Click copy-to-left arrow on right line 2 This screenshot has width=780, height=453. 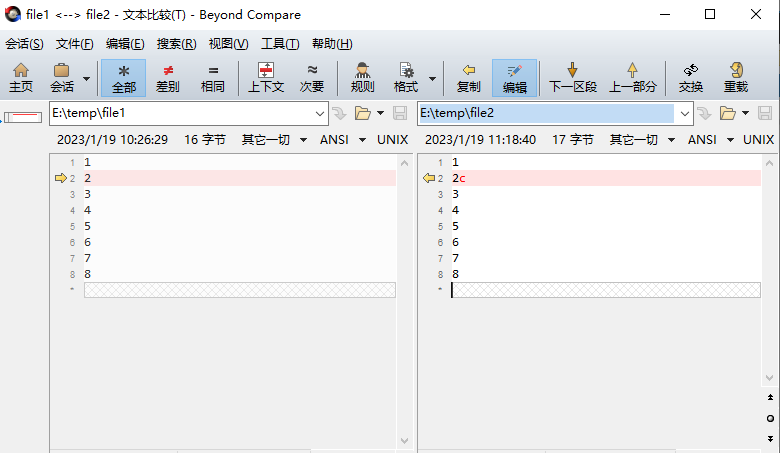coord(429,178)
